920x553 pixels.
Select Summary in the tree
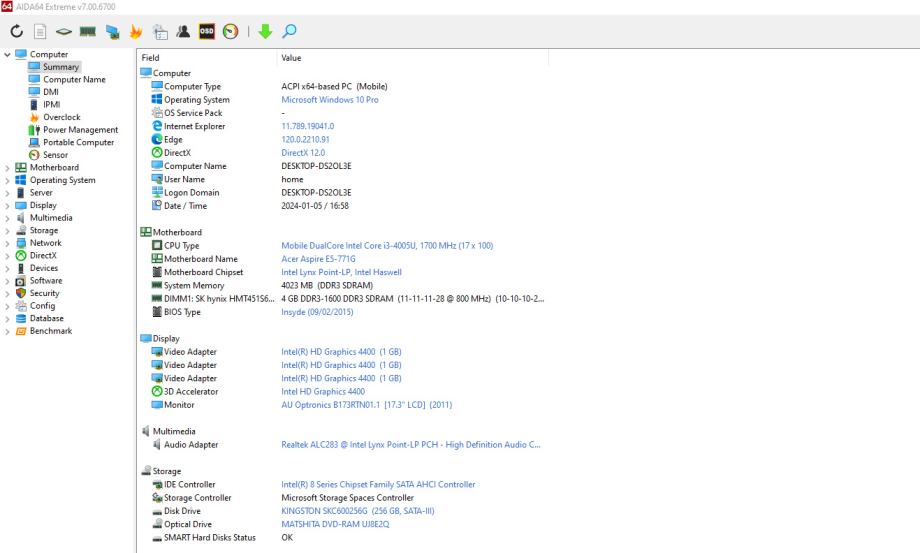60,67
